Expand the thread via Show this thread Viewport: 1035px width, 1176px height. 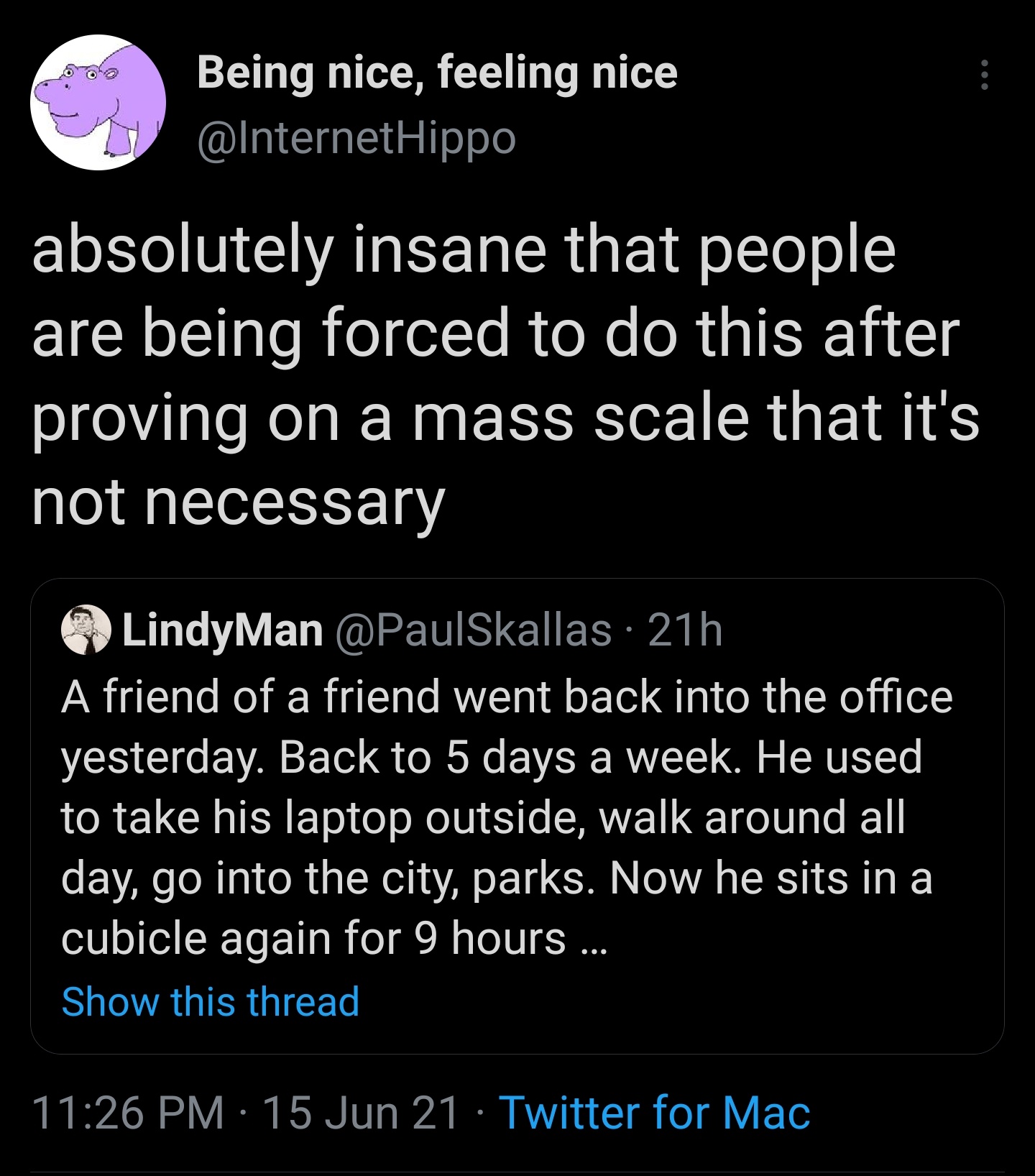211,1002
